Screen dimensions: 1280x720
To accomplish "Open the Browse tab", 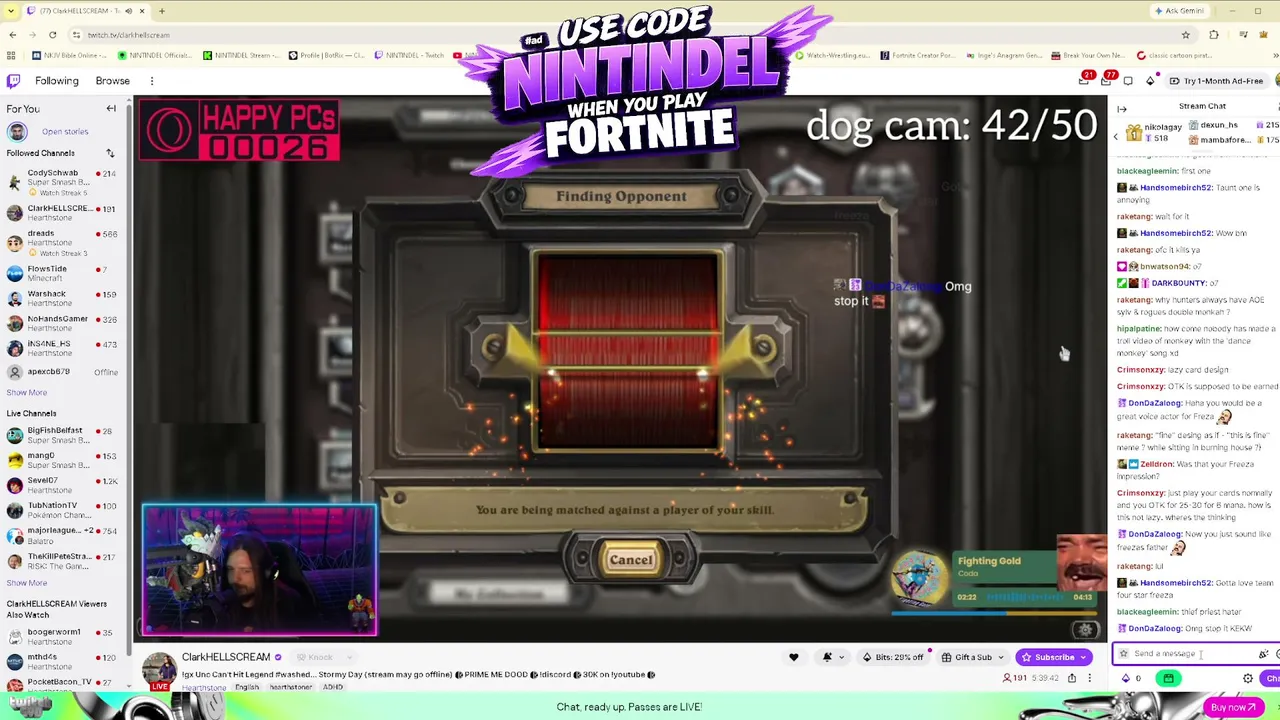I will (x=113, y=81).
